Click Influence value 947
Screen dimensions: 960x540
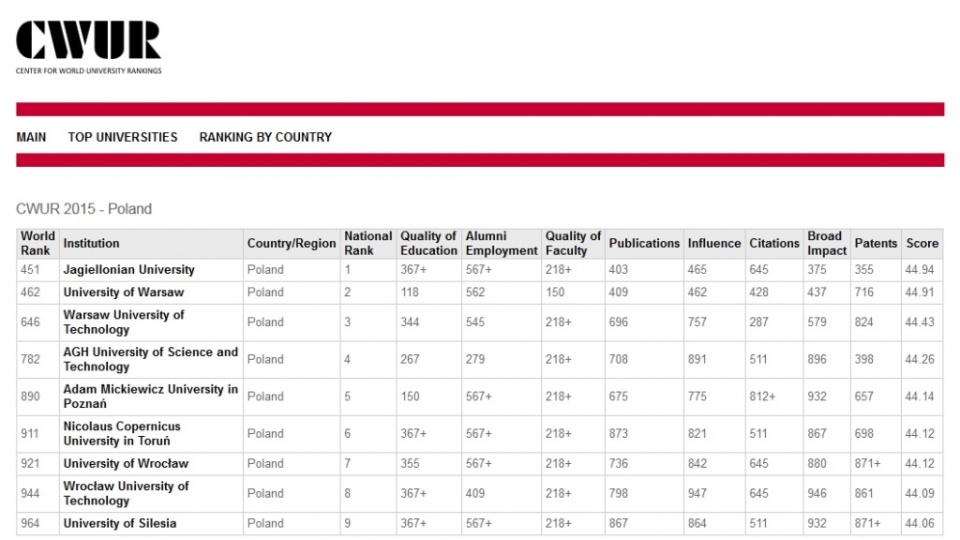click(697, 493)
